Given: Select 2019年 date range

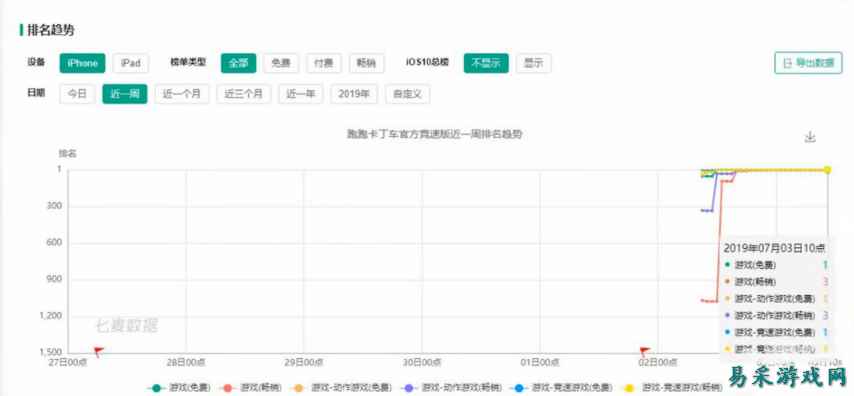Looking at the screenshot, I should pyautogui.click(x=354, y=94).
